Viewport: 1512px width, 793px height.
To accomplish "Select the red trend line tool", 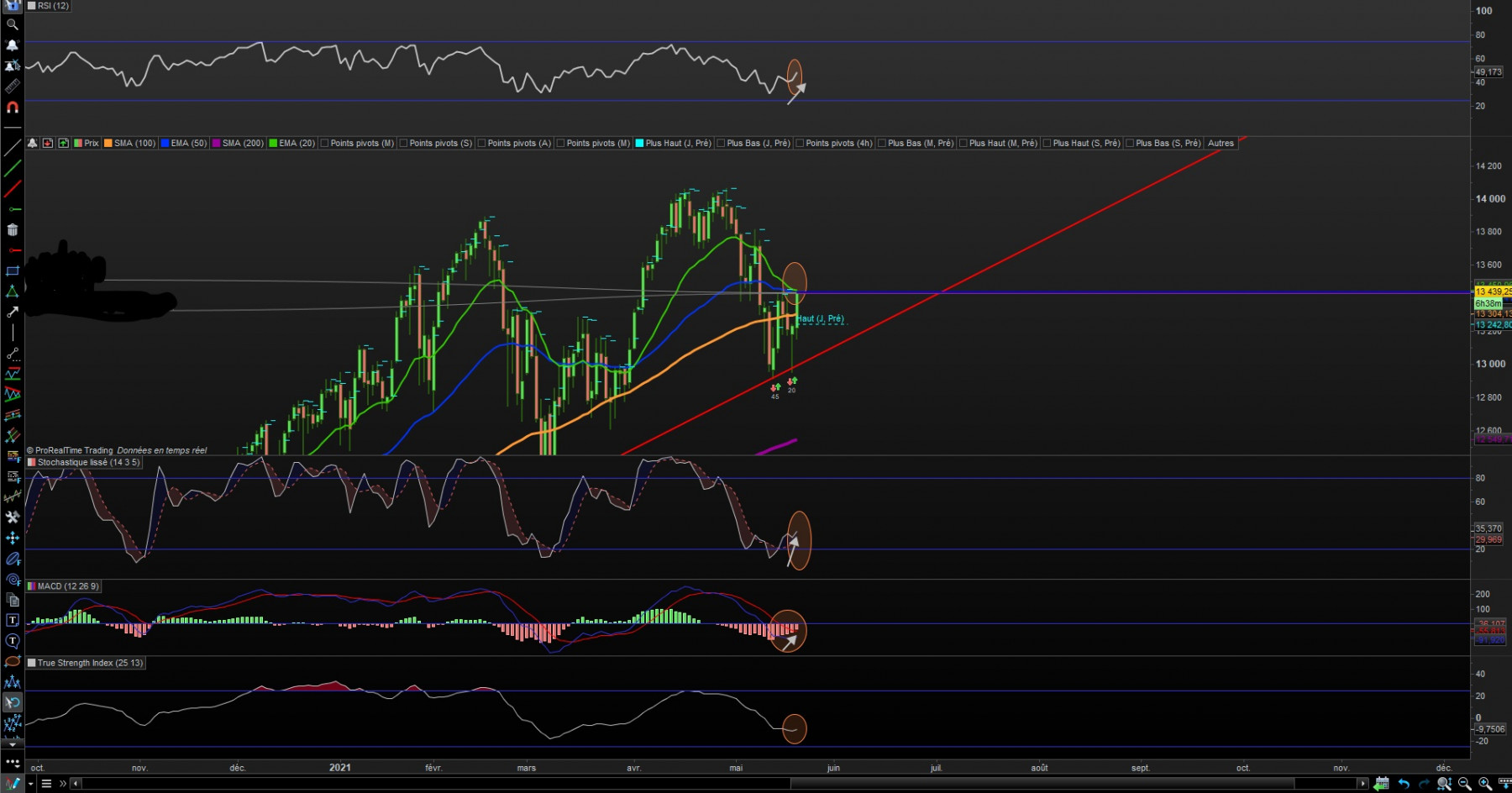I will (12, 189).
